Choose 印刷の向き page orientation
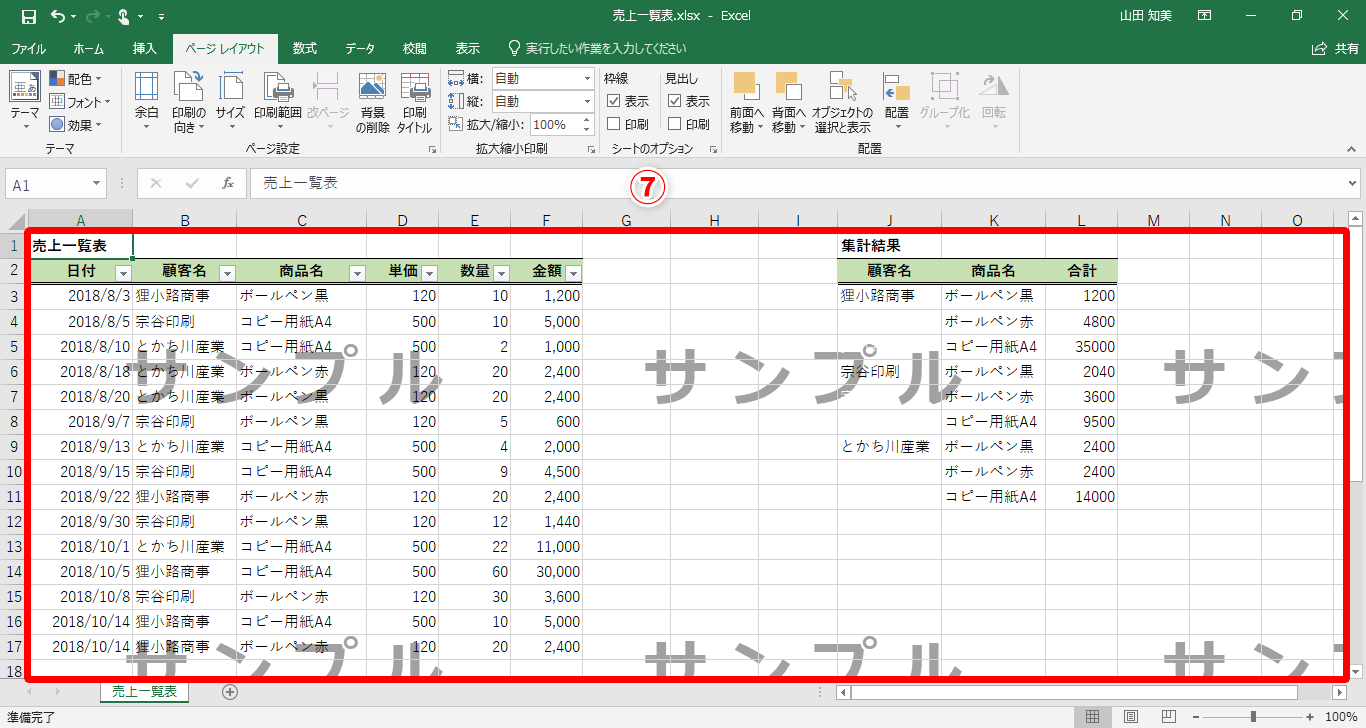The image size is (1366, 728). click(188, 100)
